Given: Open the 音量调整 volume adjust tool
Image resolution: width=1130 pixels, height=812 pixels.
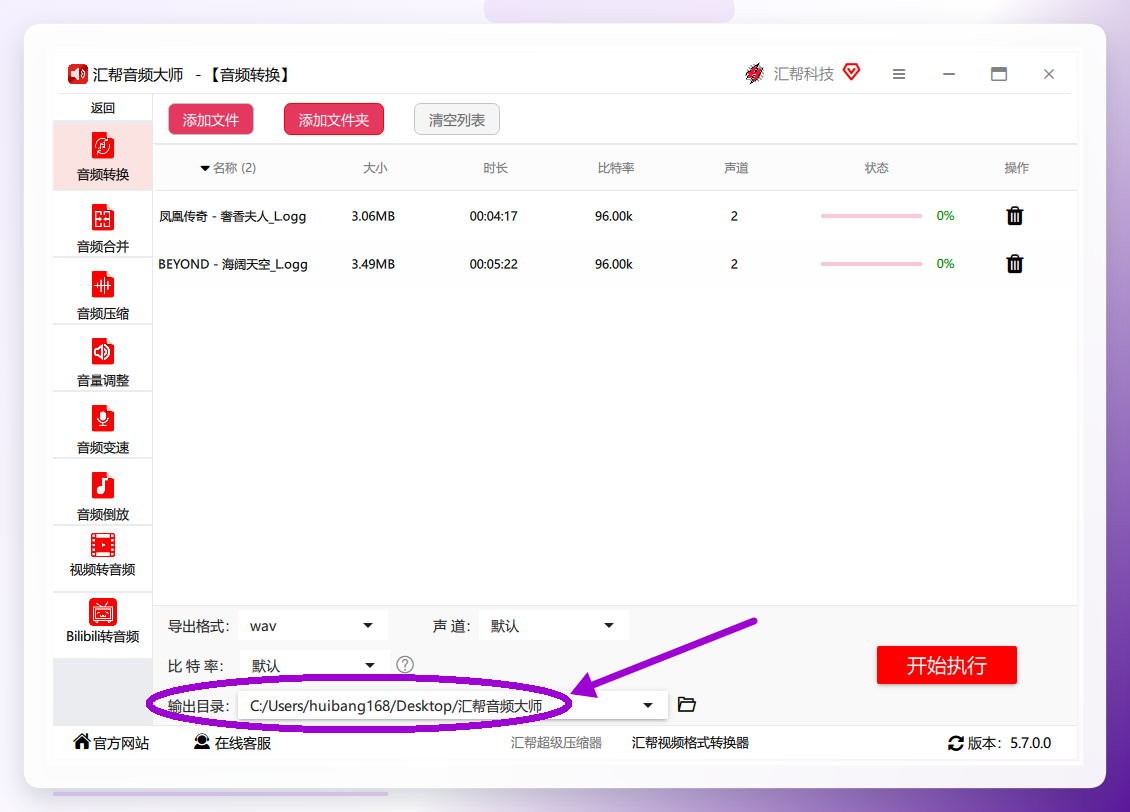Looking at the screenshot, I should coord(102,362).
